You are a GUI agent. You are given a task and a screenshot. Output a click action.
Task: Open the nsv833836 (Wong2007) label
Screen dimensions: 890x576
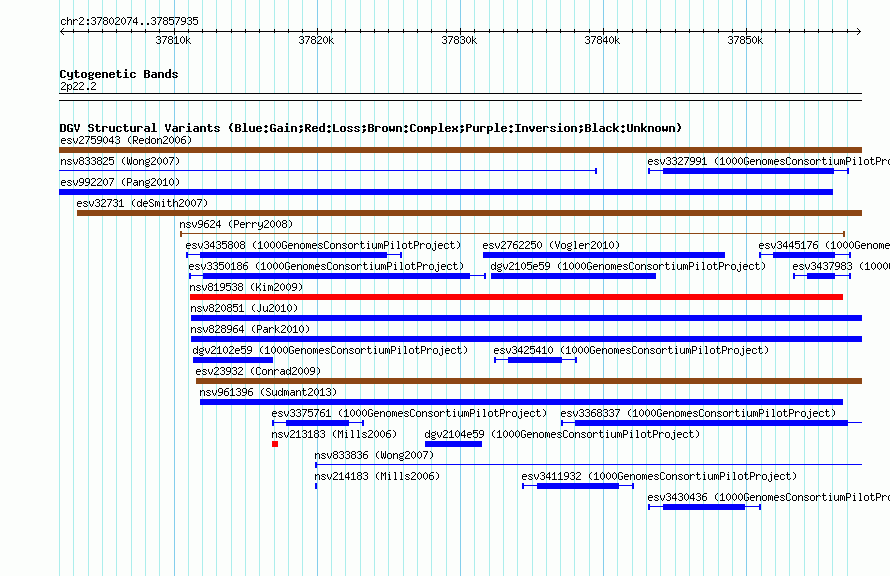click(x=374, y=455)
